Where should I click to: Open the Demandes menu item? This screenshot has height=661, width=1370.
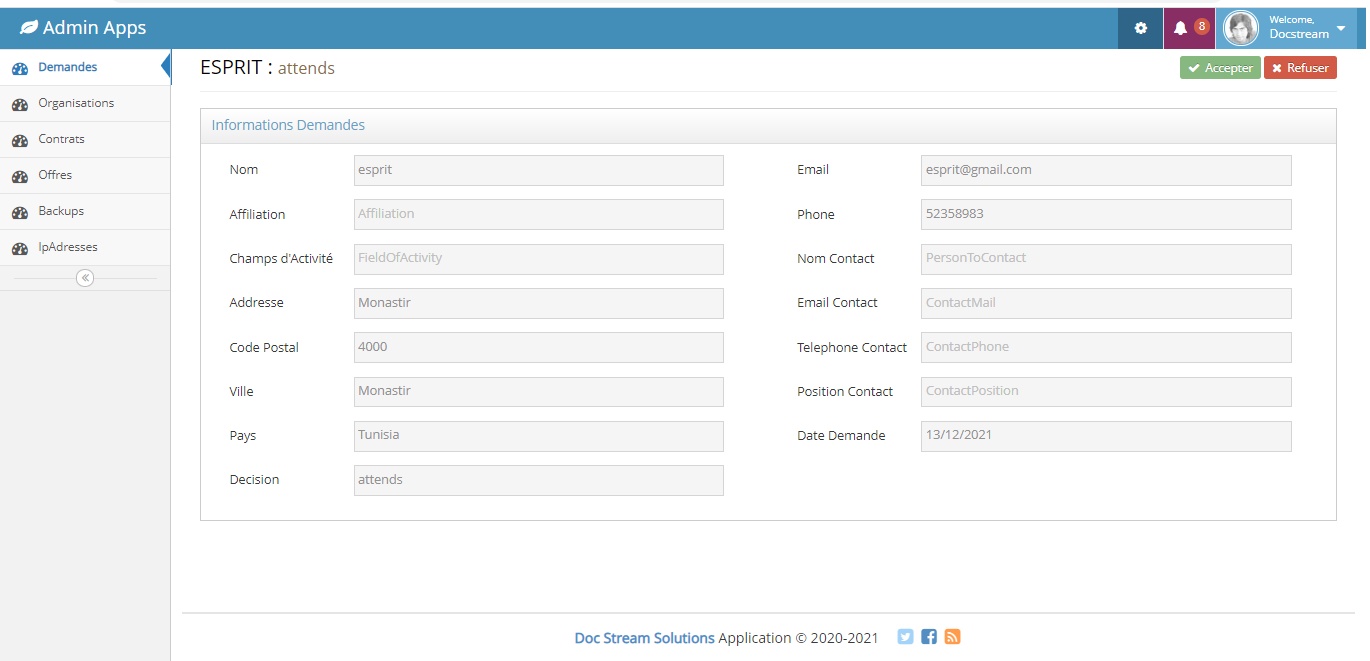(x=85, y=67)
